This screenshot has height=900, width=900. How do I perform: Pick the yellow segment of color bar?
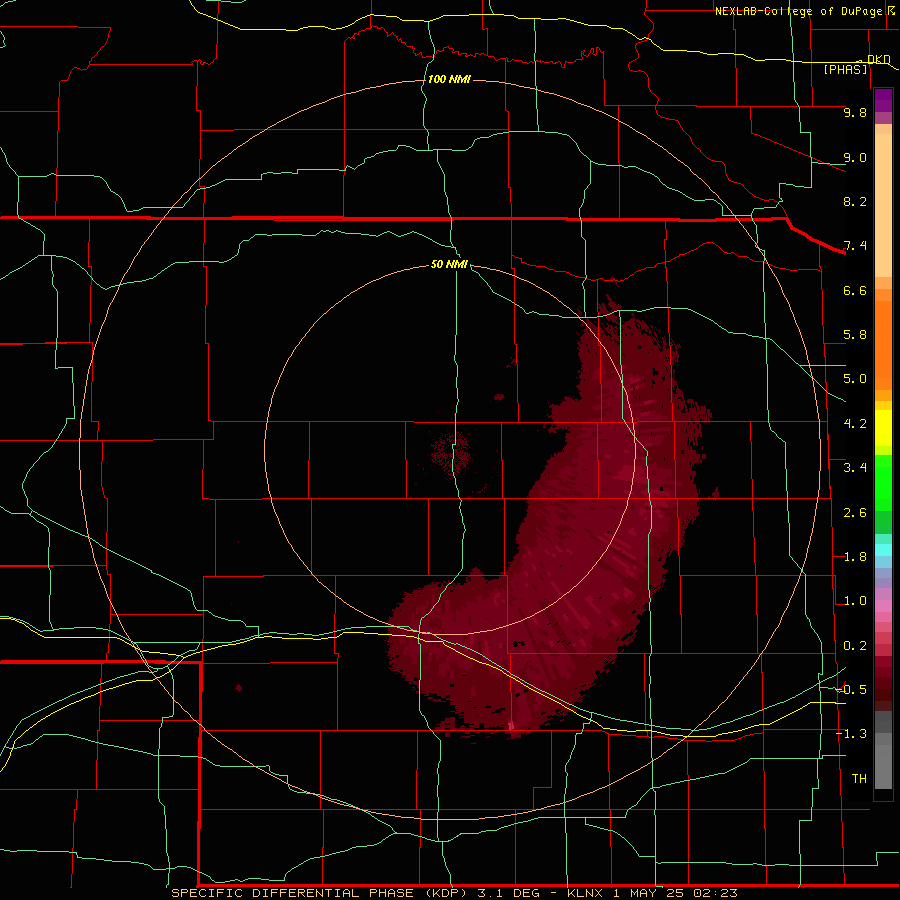883,428
